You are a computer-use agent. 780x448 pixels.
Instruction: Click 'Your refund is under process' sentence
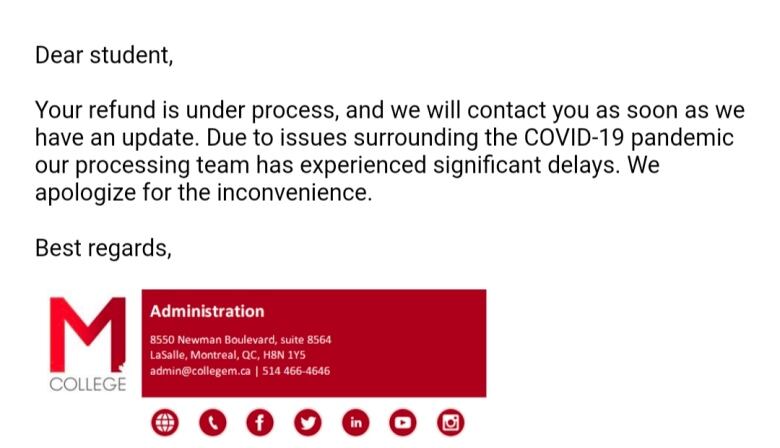pos(187,110)
